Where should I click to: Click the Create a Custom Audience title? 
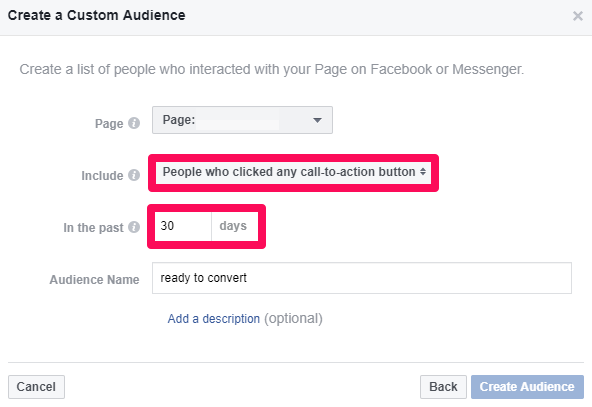tap(97, 15)
